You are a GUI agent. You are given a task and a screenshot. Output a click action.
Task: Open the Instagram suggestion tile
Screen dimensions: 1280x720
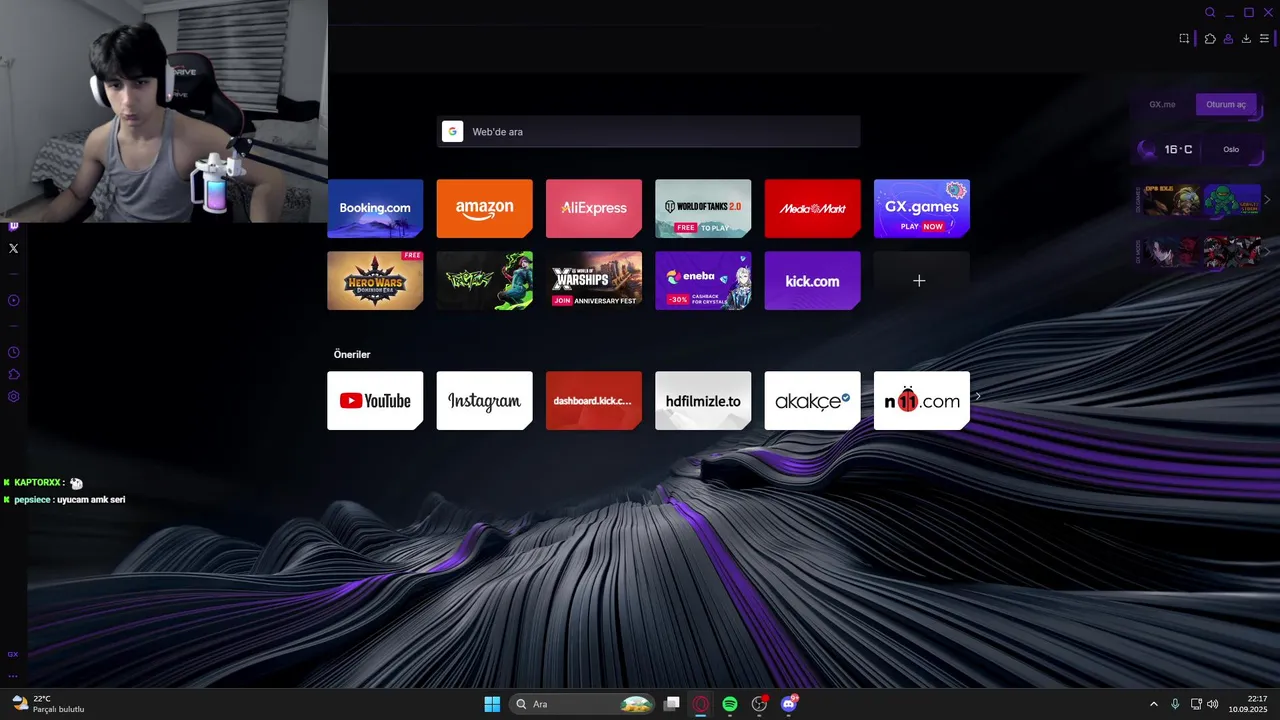(484, 400)
